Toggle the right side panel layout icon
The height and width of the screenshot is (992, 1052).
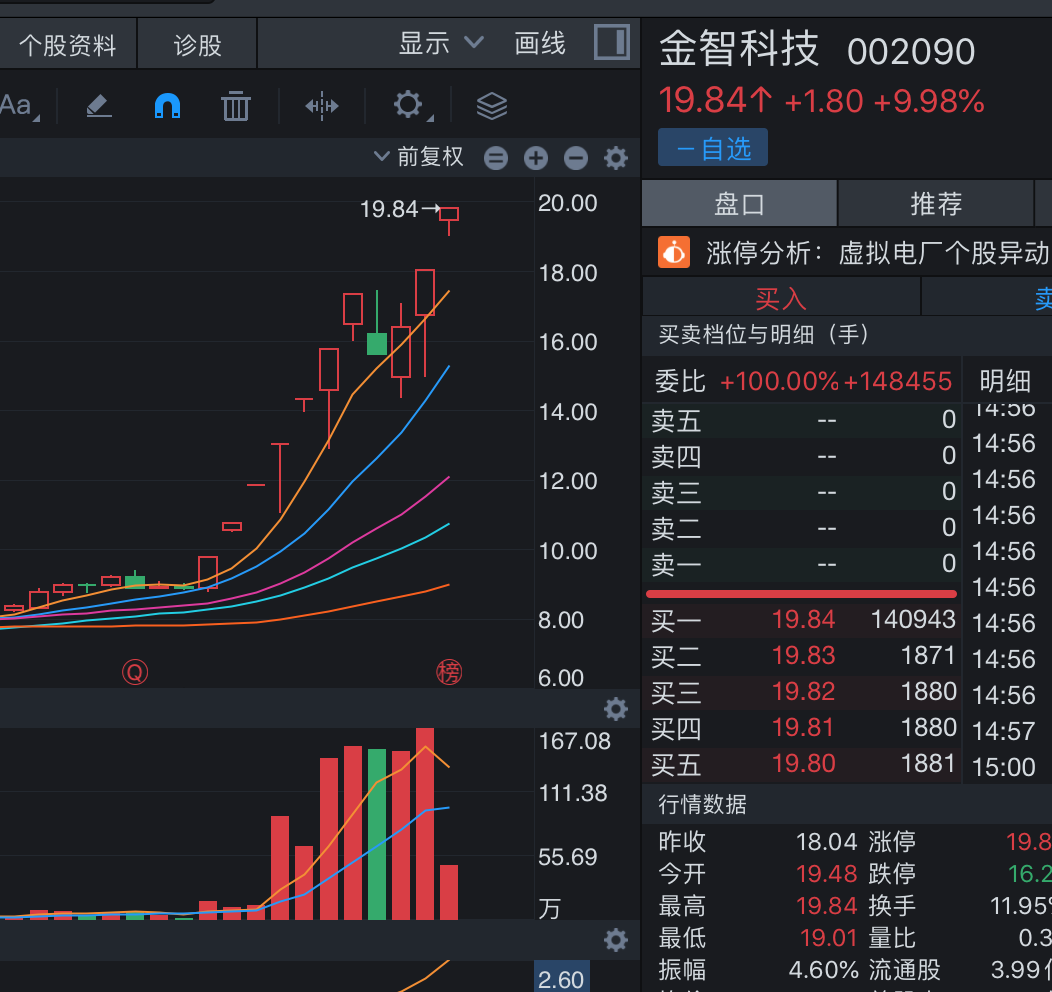click(611, 43)
